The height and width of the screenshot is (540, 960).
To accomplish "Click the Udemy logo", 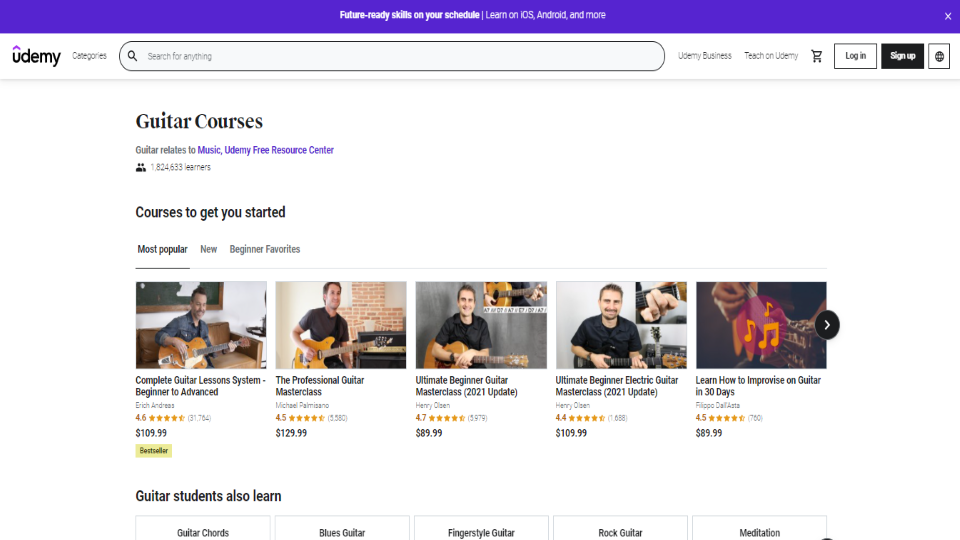I will [x=37, y=56].
